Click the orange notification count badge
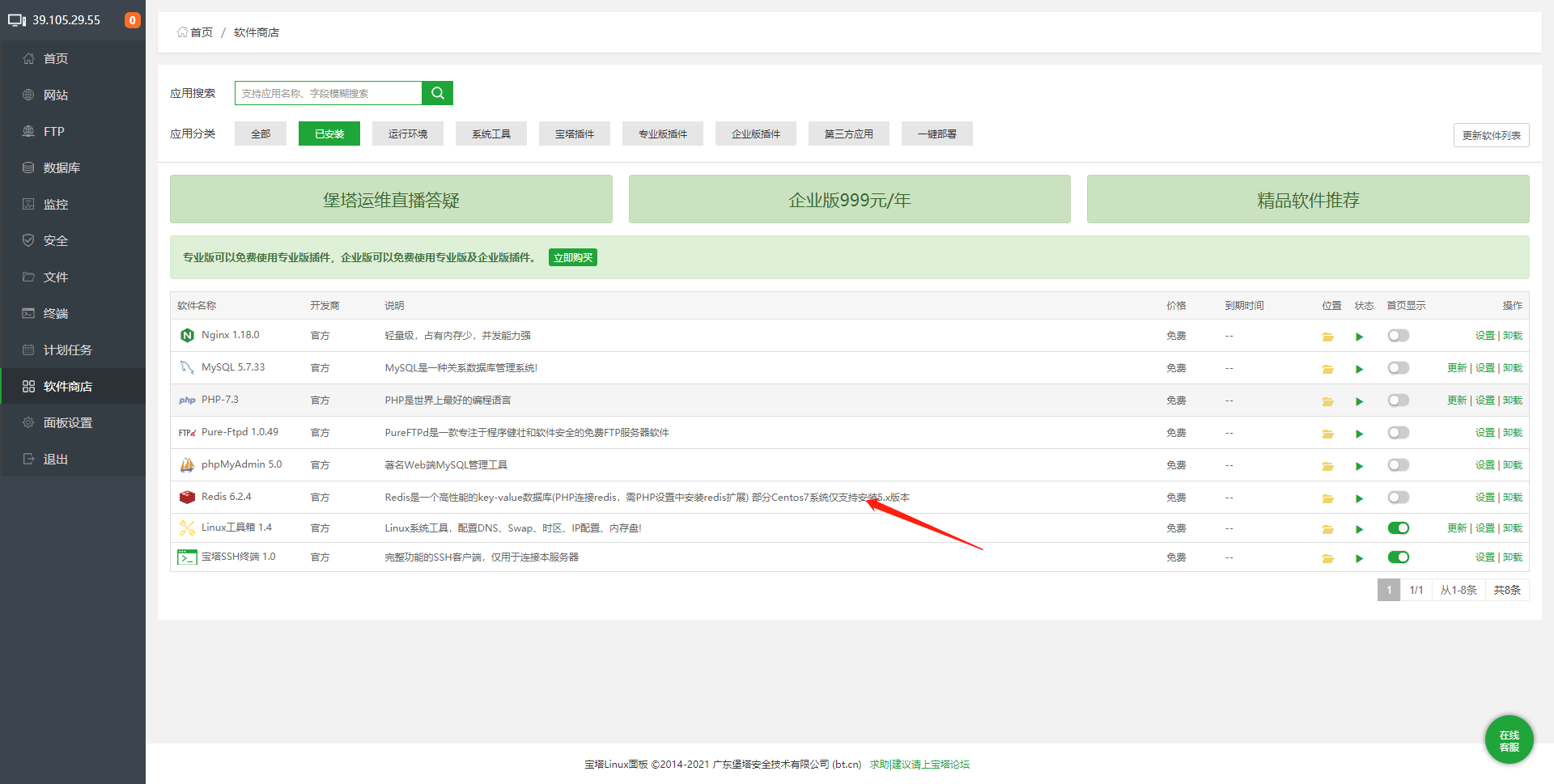Image resolution: width=1554 pixels, height=784 pixels. [x=132, y=20]
